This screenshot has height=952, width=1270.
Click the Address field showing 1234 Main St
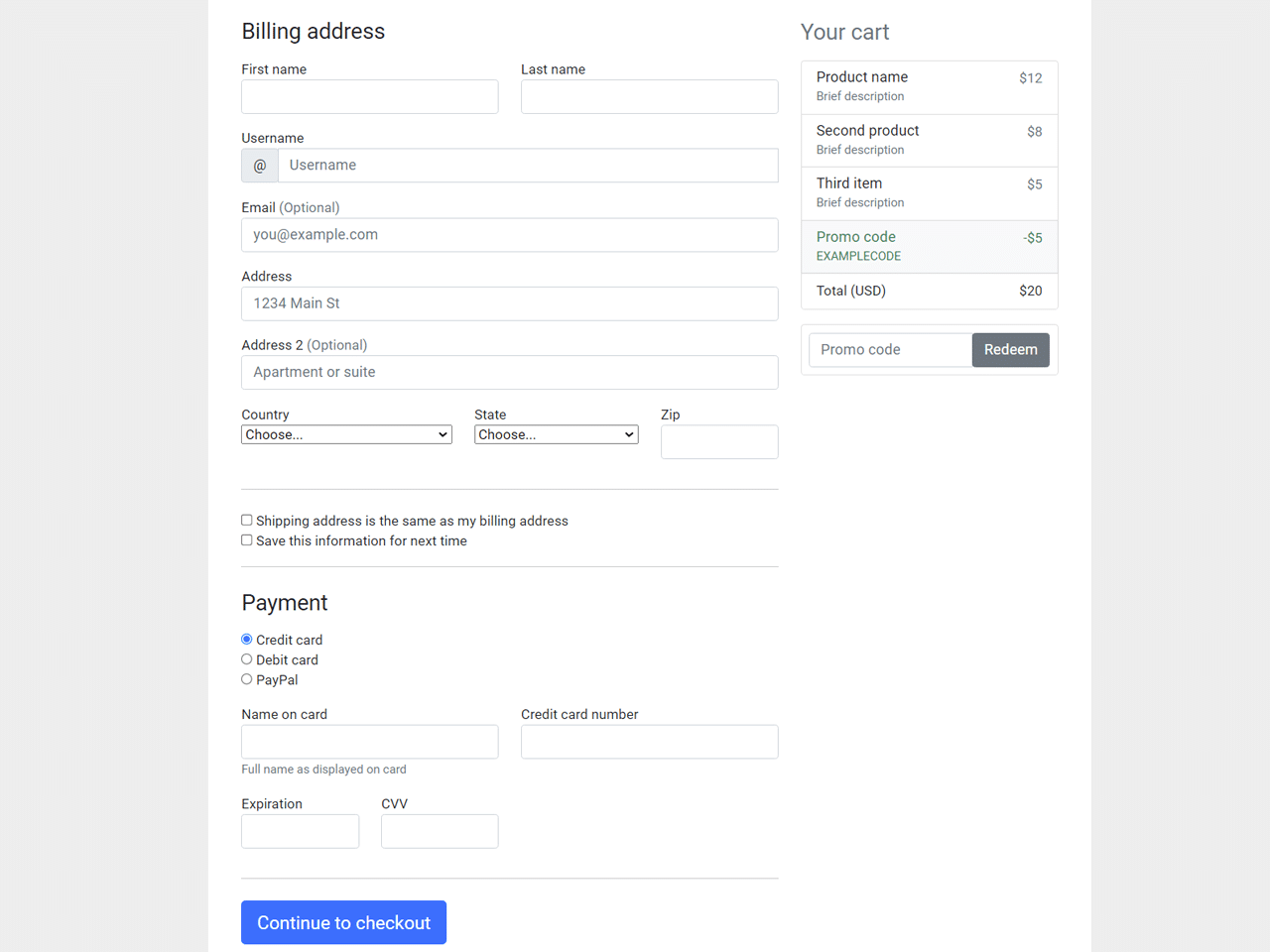509,303
